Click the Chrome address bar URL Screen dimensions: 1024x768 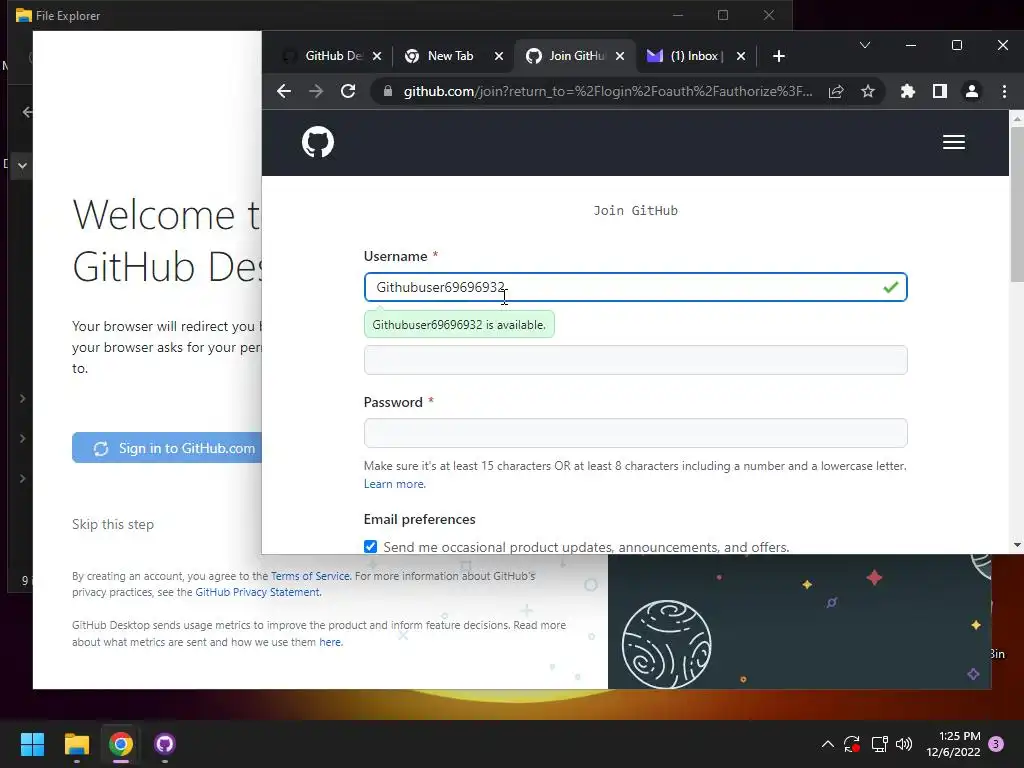pos(608,91)
